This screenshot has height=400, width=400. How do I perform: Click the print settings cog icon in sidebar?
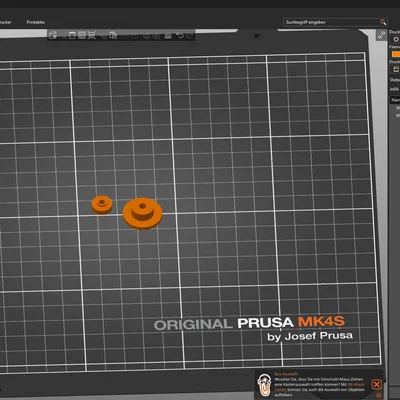[x=396, y=39]
